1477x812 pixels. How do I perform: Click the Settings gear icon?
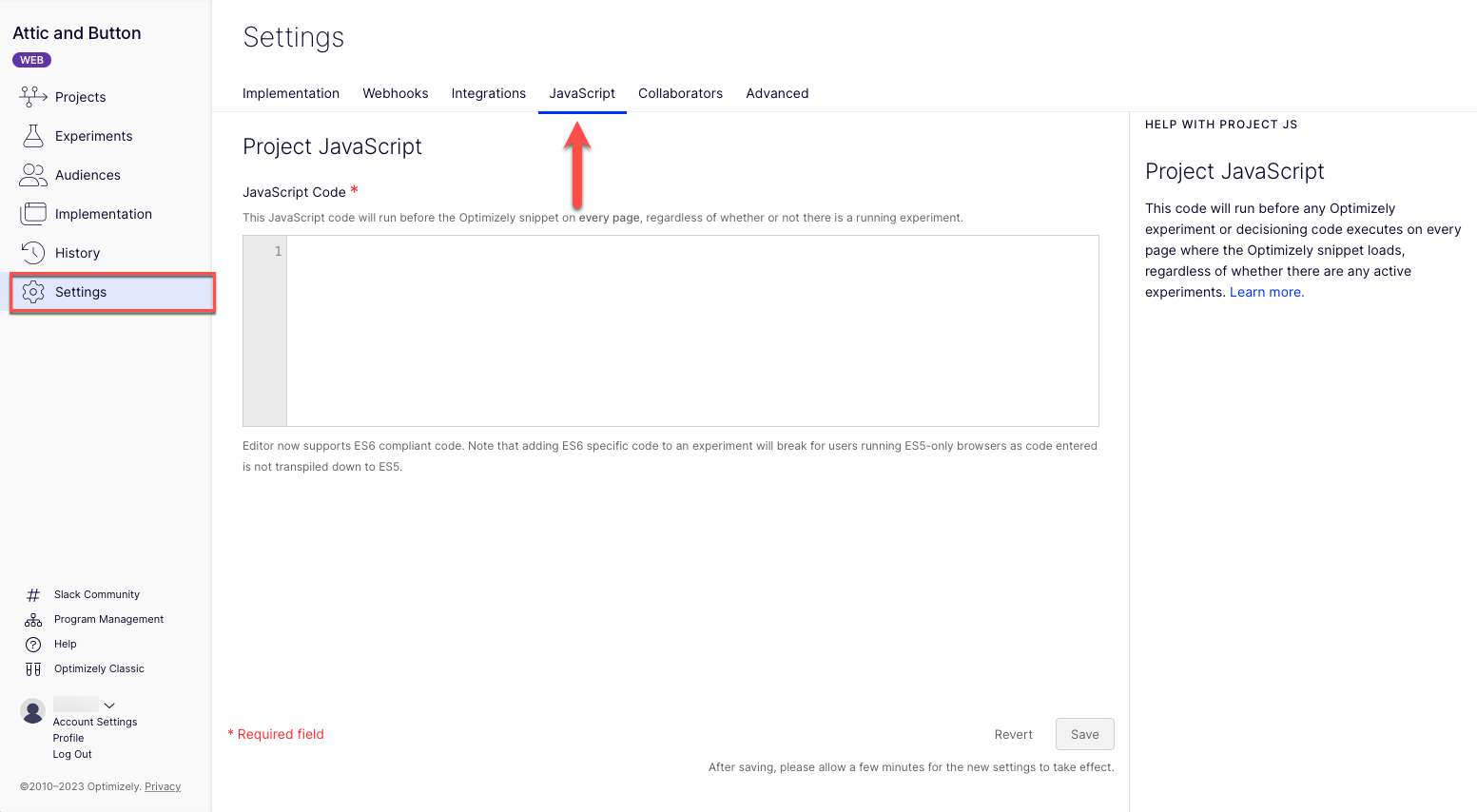tap(31, 292)
